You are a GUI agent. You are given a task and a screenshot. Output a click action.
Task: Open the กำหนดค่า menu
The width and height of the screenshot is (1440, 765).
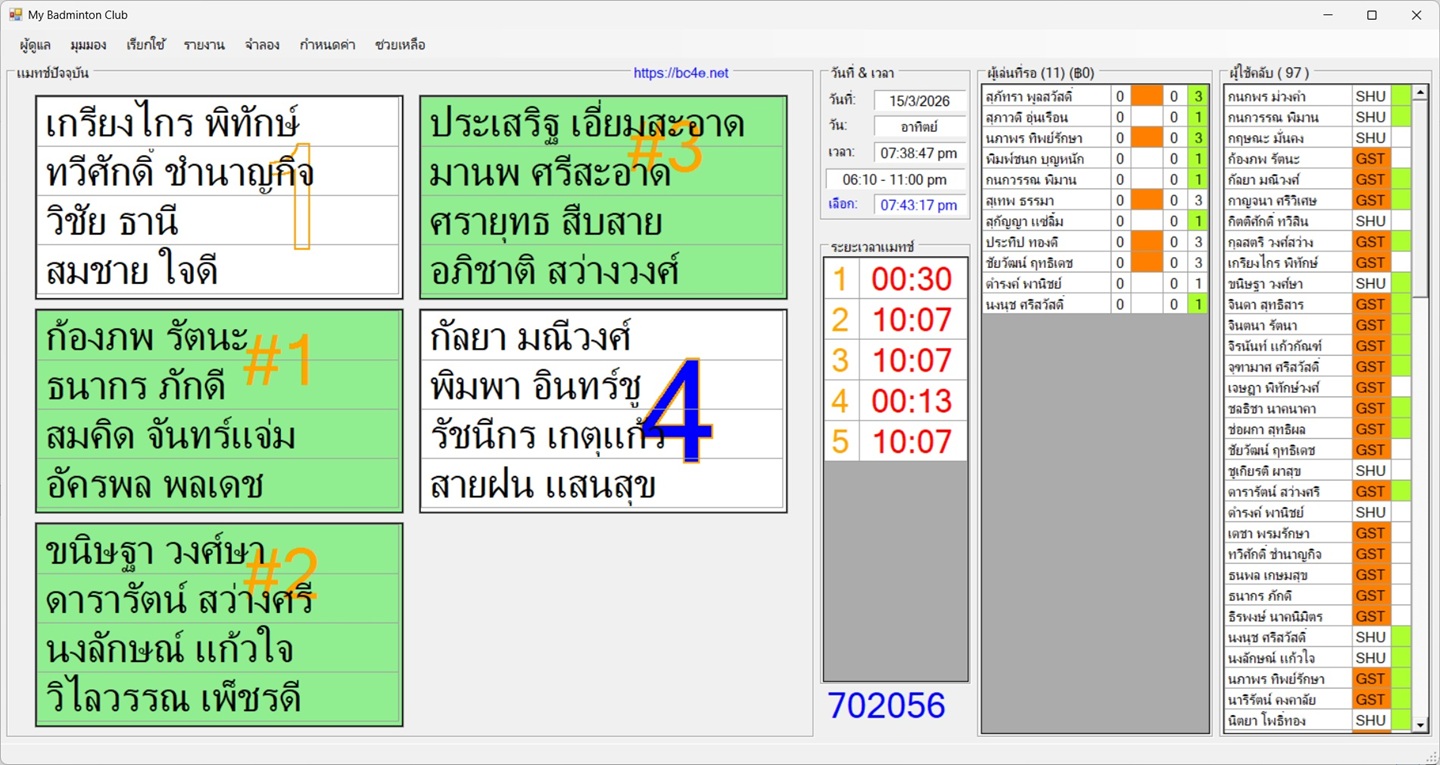tap(329, 45)
